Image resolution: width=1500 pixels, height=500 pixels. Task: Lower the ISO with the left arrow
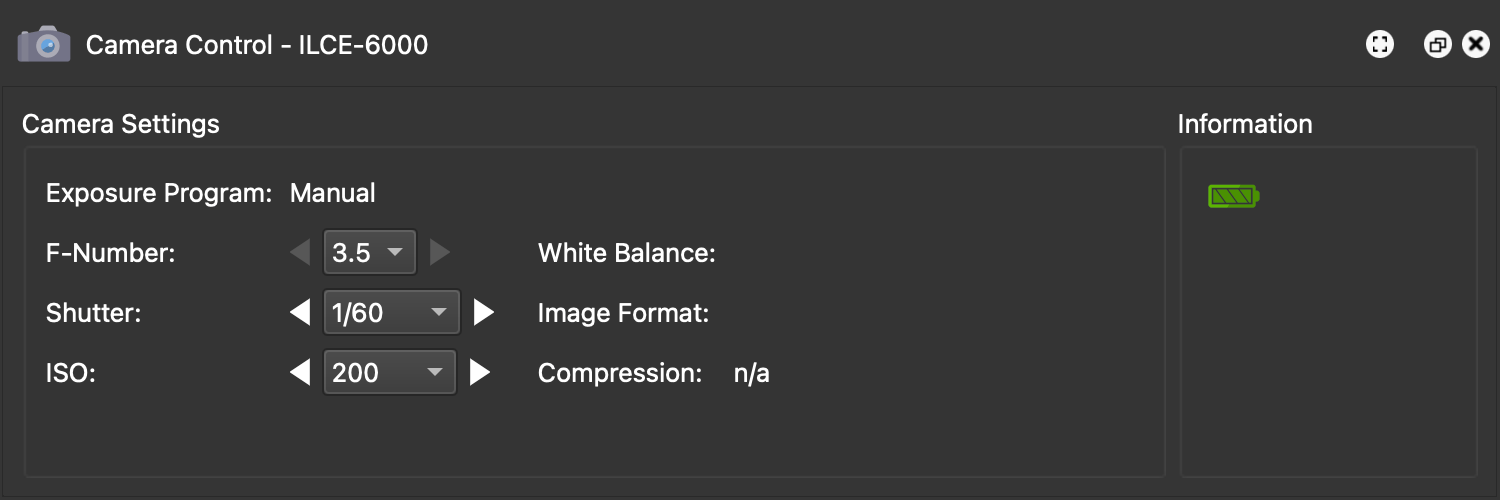(x=300, y=373)
